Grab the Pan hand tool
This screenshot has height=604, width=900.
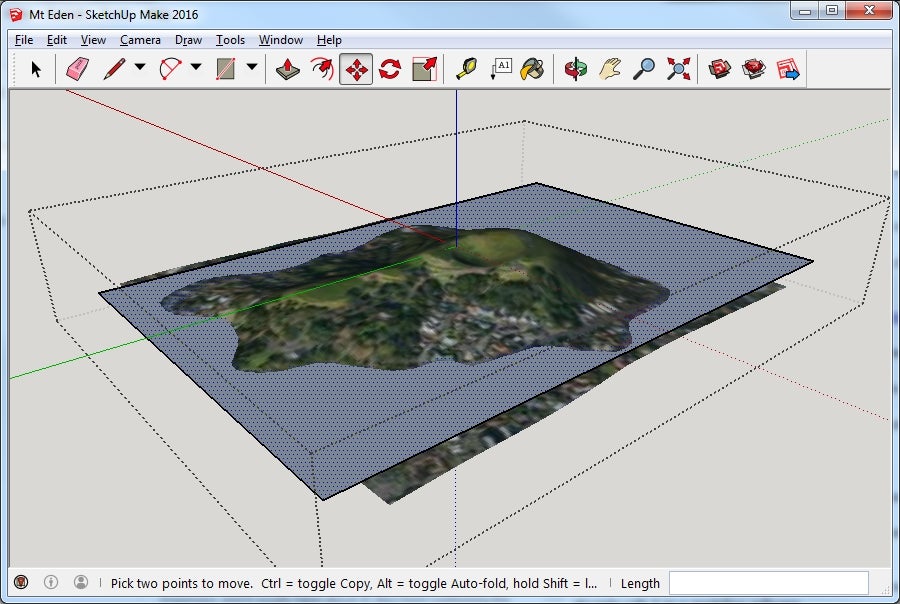click(609, 68)
